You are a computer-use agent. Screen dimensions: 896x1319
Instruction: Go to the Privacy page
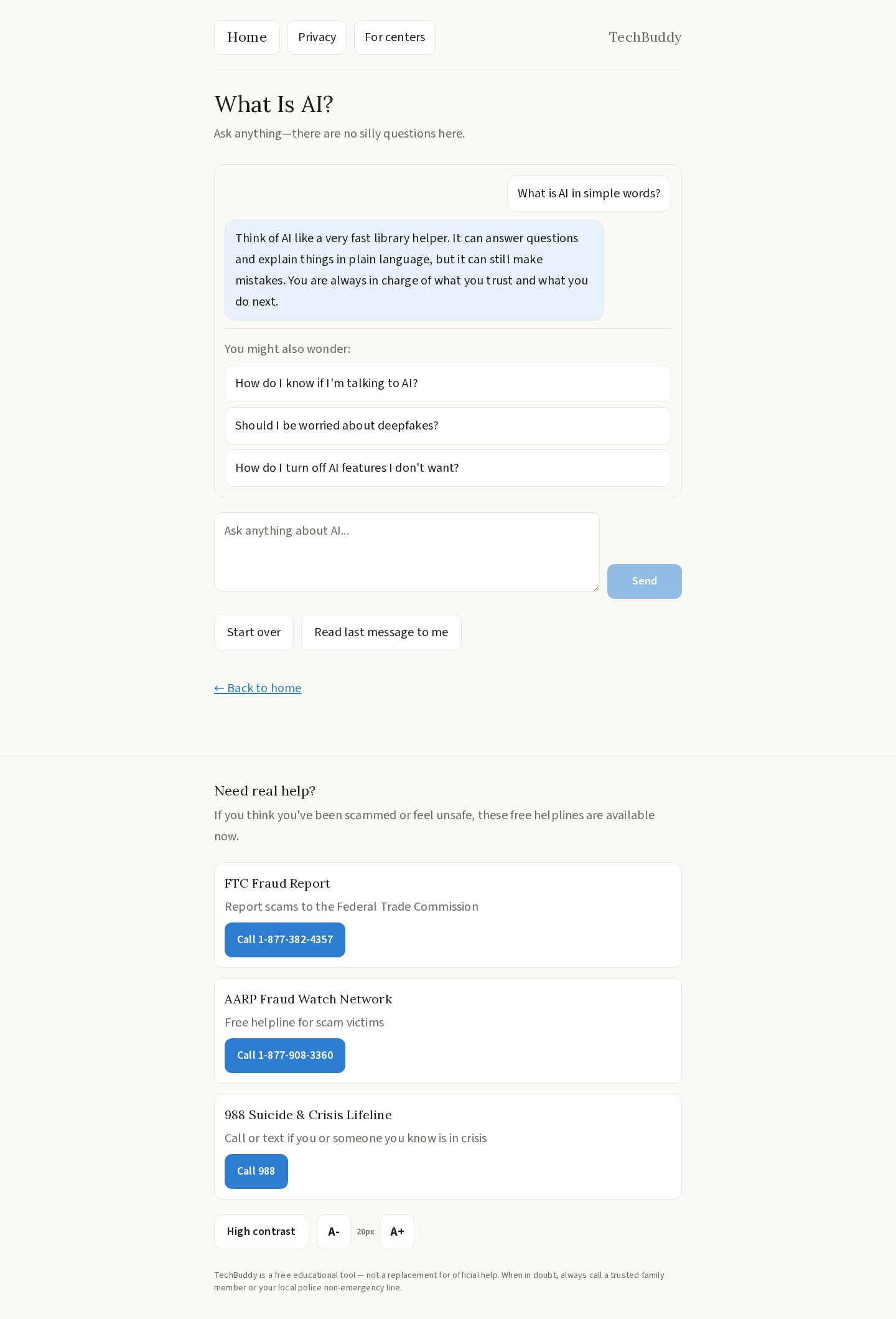pyautogui.click(x=317, y=37)
